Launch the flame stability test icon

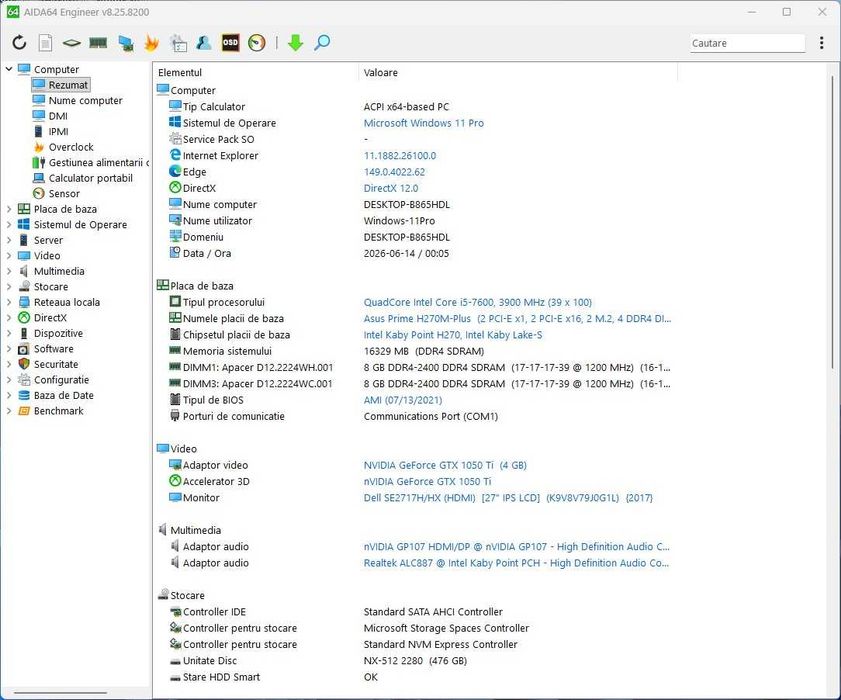pos(152,42)
